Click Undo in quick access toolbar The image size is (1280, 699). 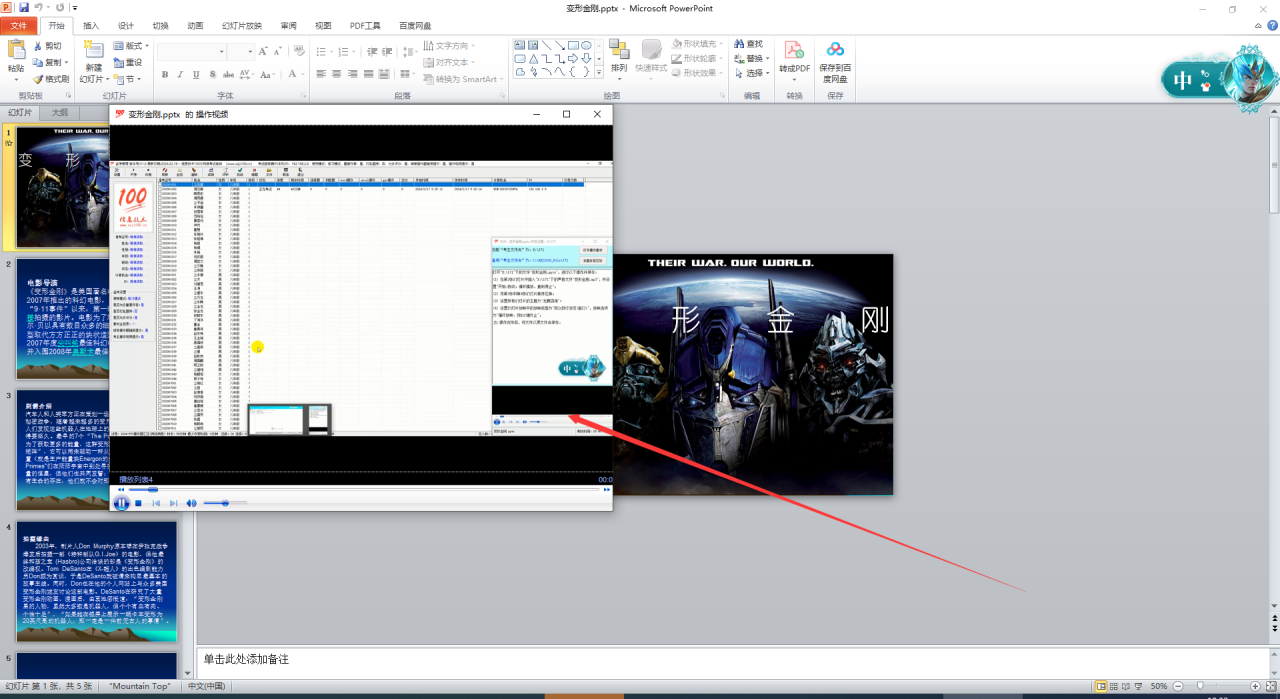pyautogui.click(x=40, y=7)
